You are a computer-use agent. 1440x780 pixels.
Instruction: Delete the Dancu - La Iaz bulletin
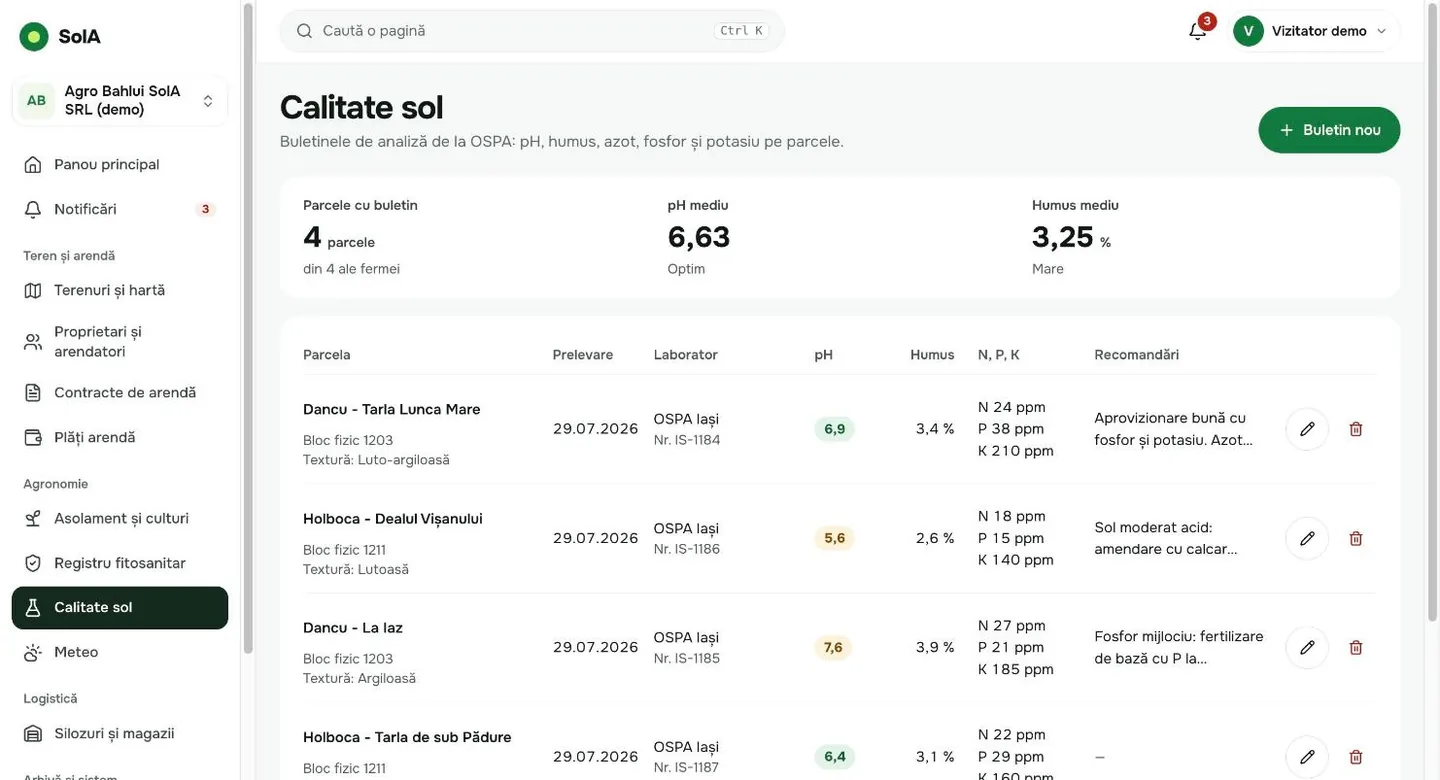(1356, 647)
